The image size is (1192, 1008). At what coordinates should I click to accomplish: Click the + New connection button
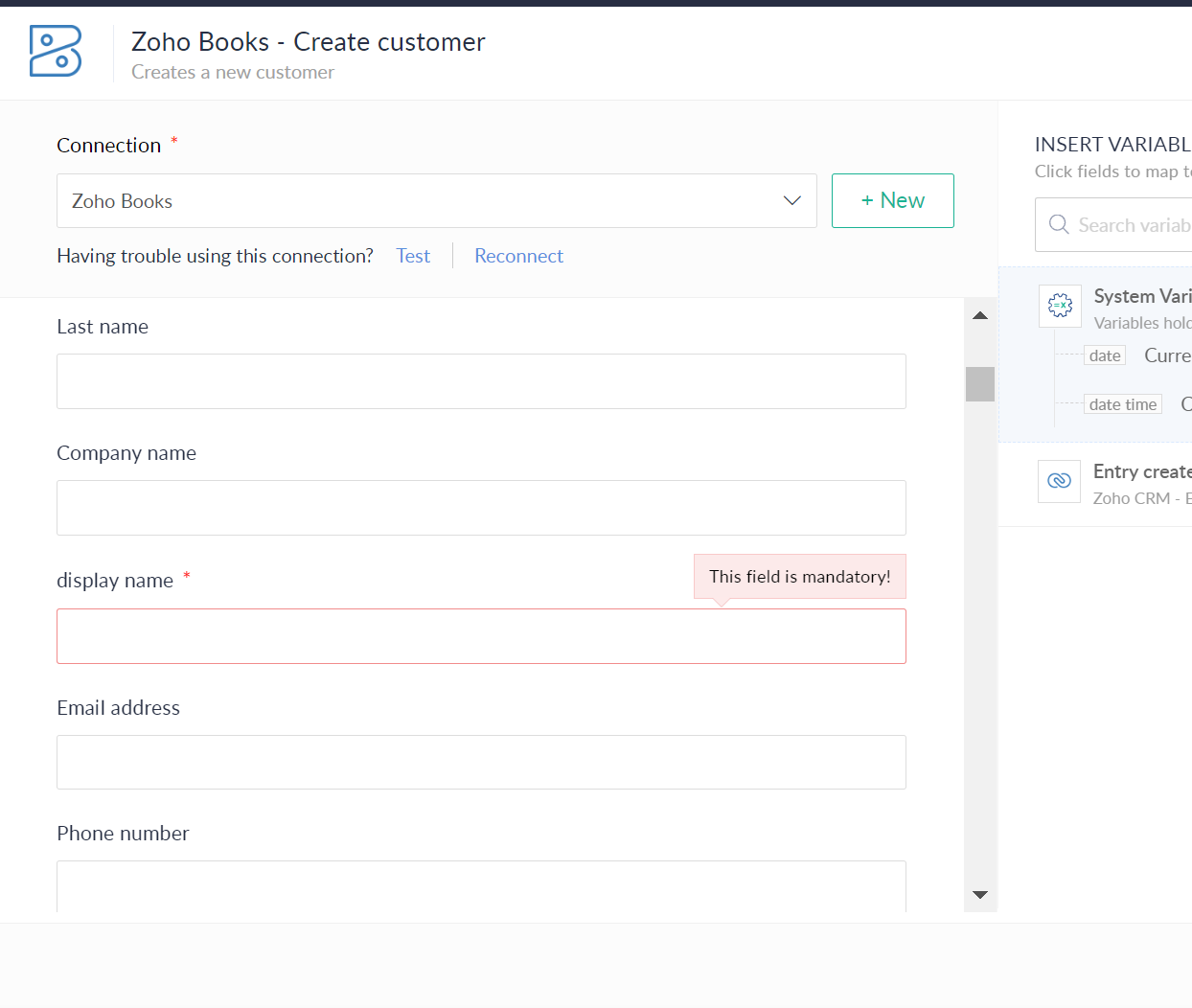pos(892,200)
